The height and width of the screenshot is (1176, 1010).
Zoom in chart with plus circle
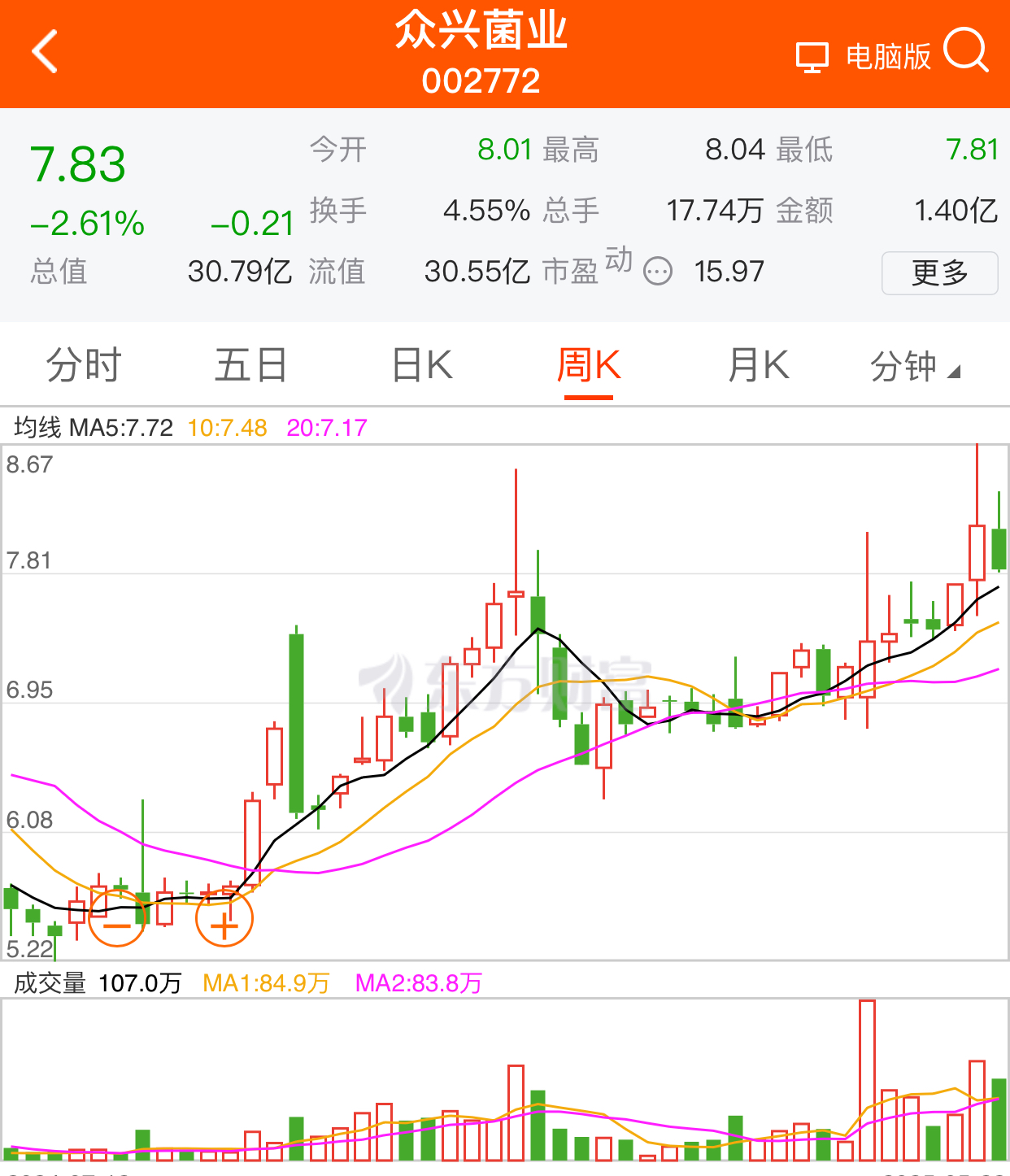pyautogui.click(x=224, y=919)
